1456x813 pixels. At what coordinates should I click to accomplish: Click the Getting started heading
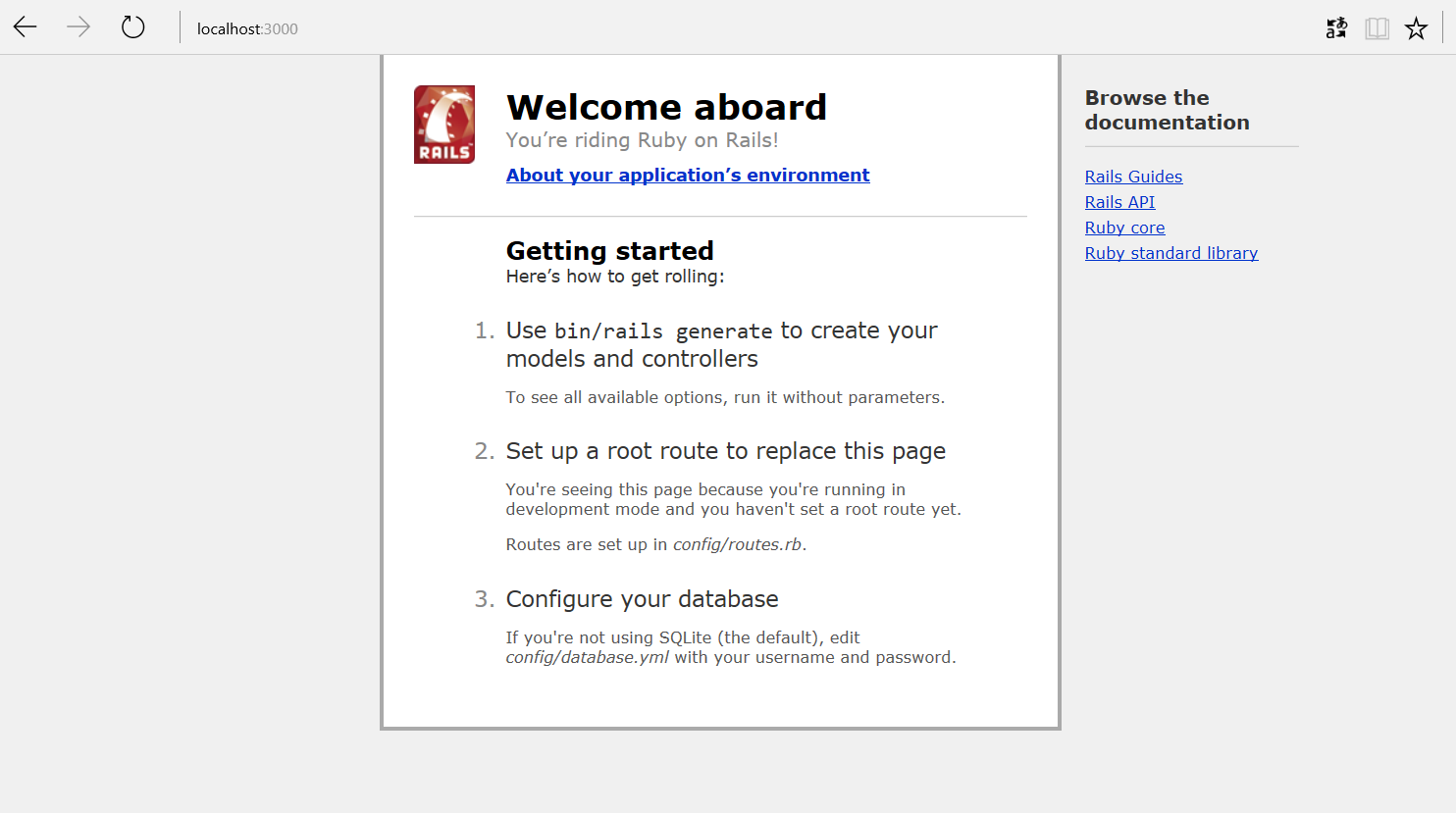point(609,251)
